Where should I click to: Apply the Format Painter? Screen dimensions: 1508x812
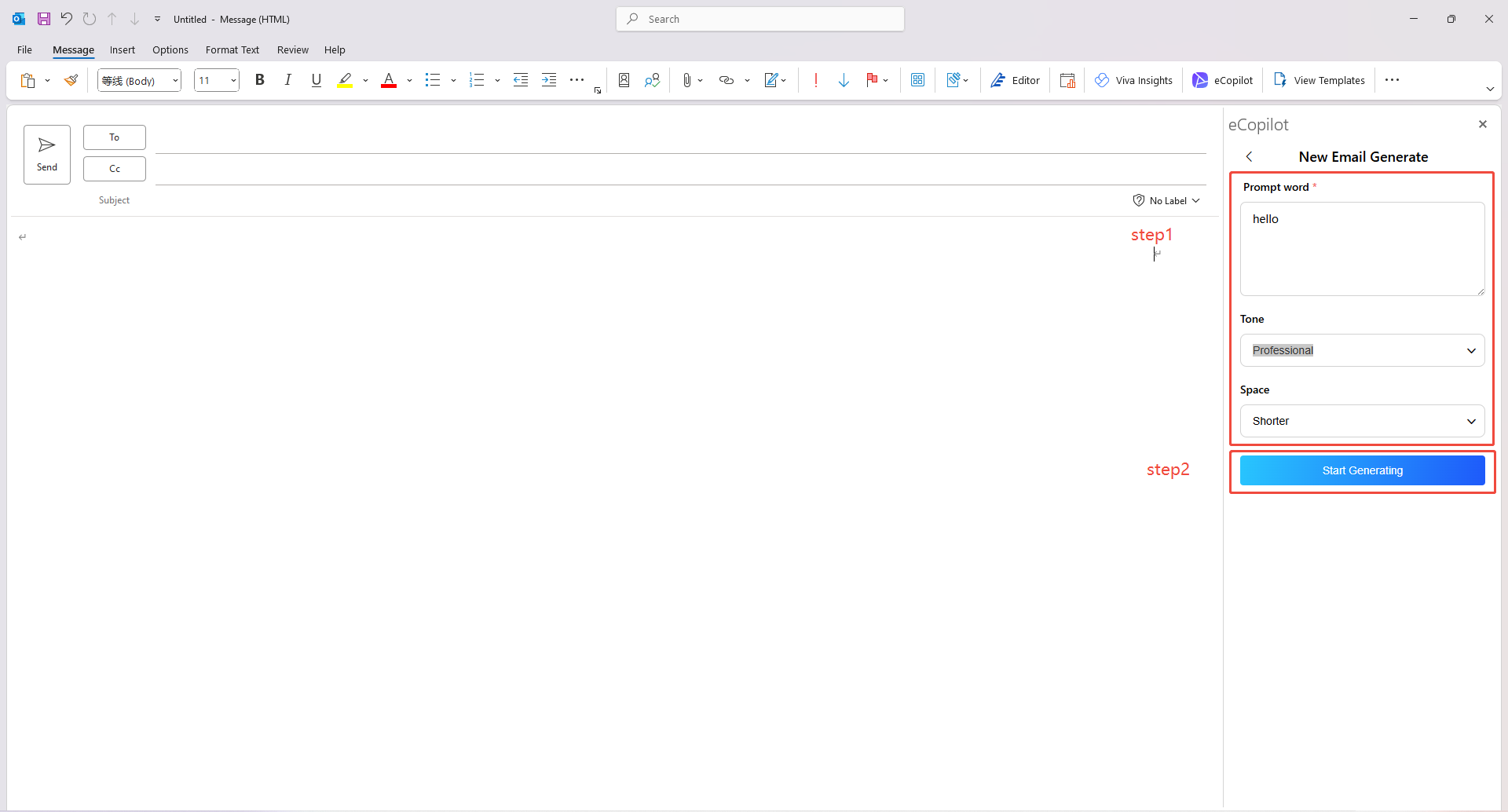coord(71,79)
